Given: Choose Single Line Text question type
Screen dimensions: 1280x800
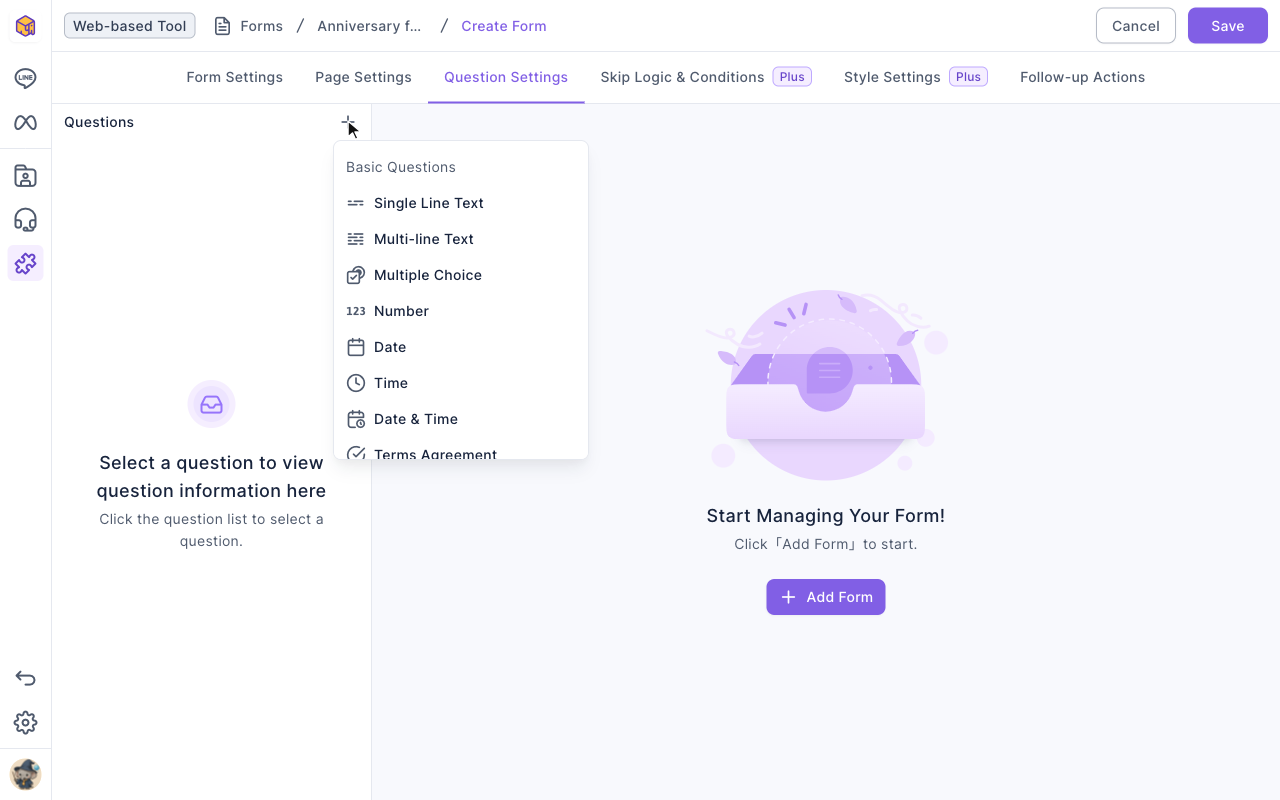Looking at the screenshot, I should (461, 203).
